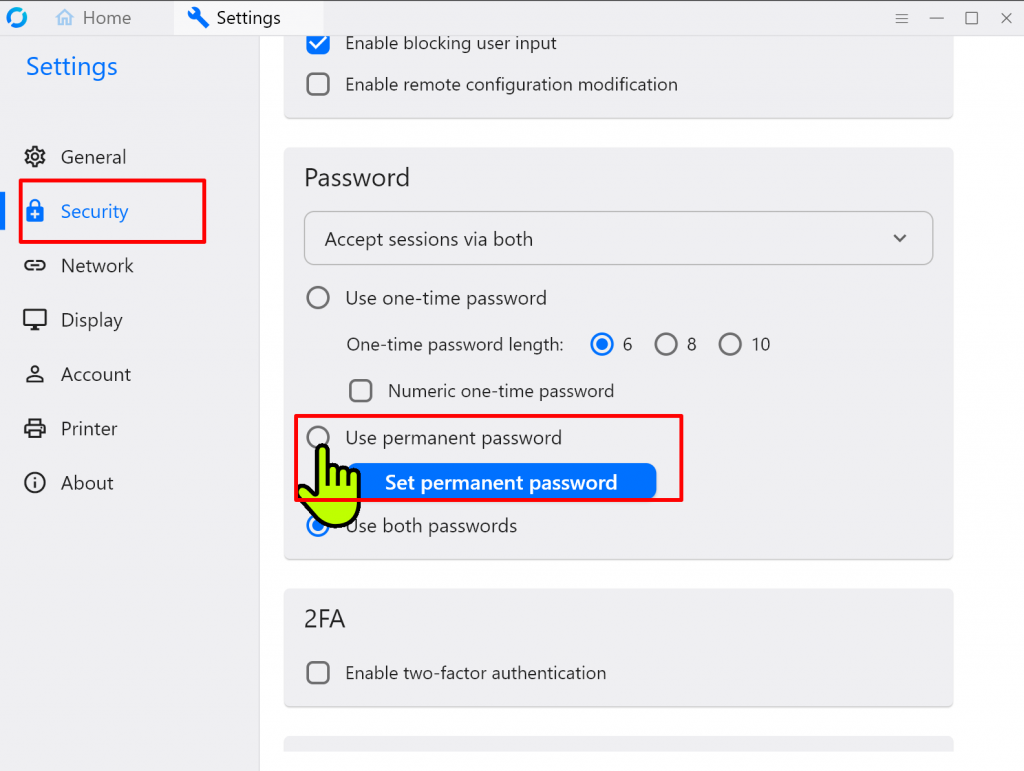Click the RustDesk logo icon
This screenshot has height=771, width=1024.
pos(16,18)
